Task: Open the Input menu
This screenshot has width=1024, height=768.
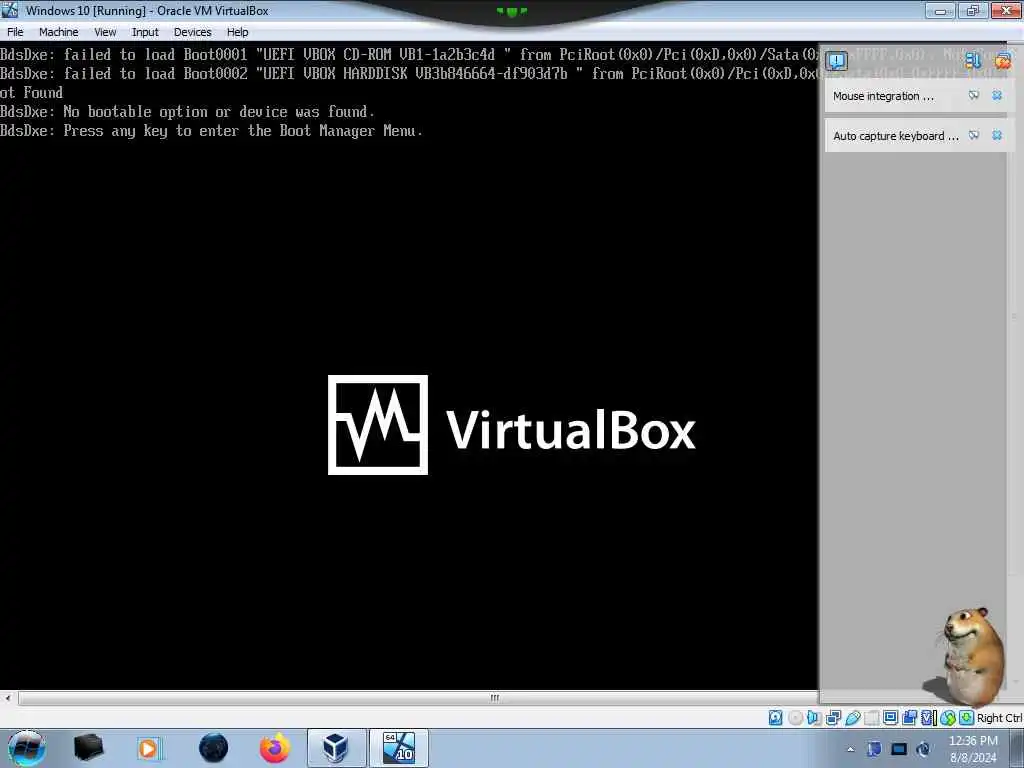Action: (145, 32)
